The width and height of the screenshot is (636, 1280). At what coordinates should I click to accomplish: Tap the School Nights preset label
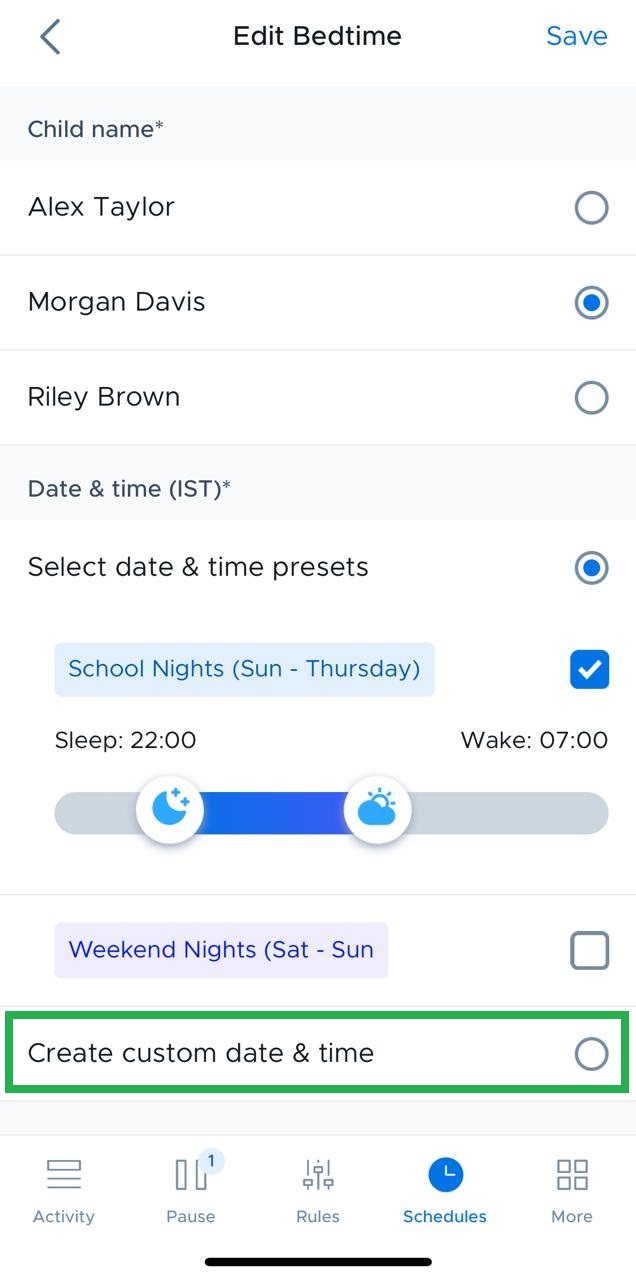[244, 669]
